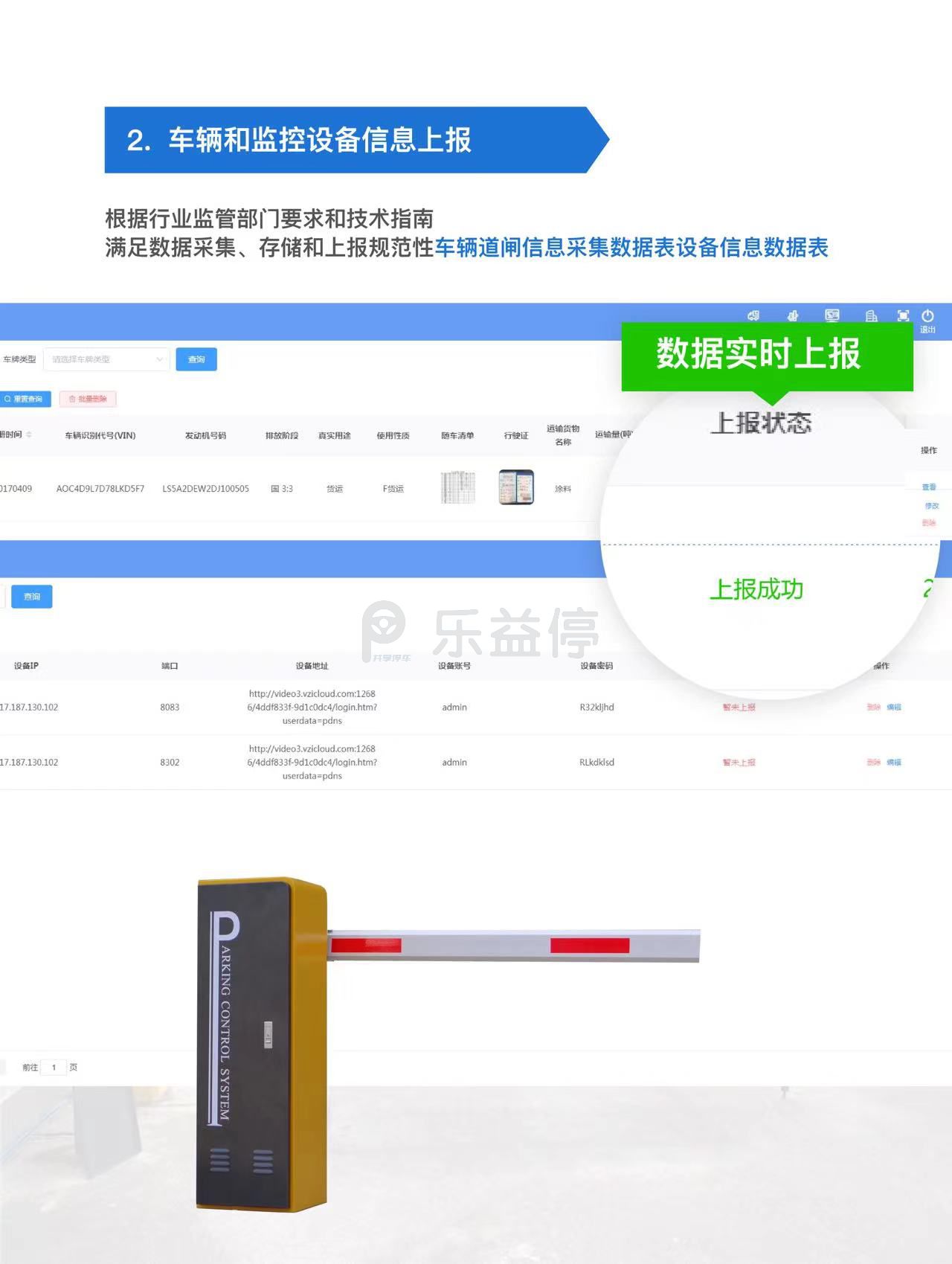
Task: Click the 退出 power icon to log out
Action: click(927, 321)
